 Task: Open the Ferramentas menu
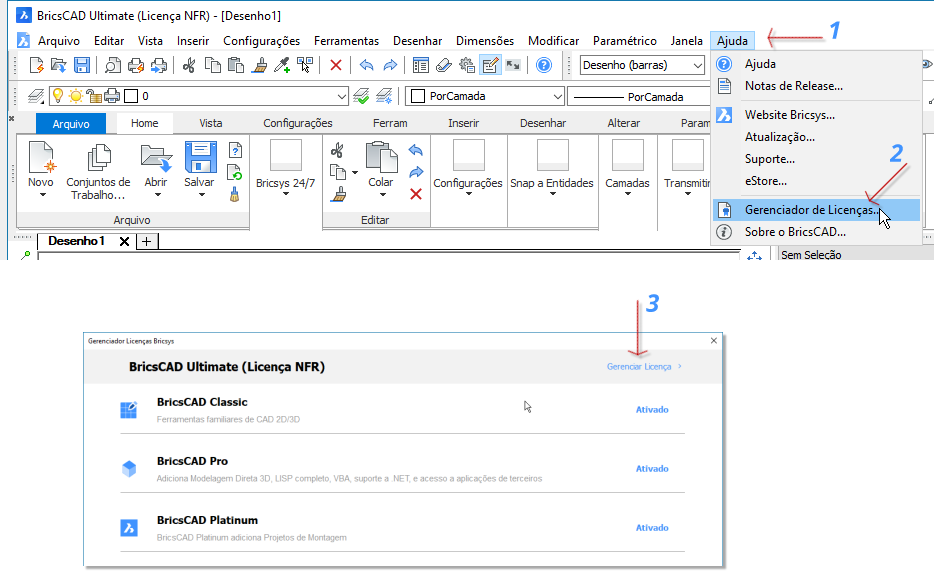pos(347,40)
